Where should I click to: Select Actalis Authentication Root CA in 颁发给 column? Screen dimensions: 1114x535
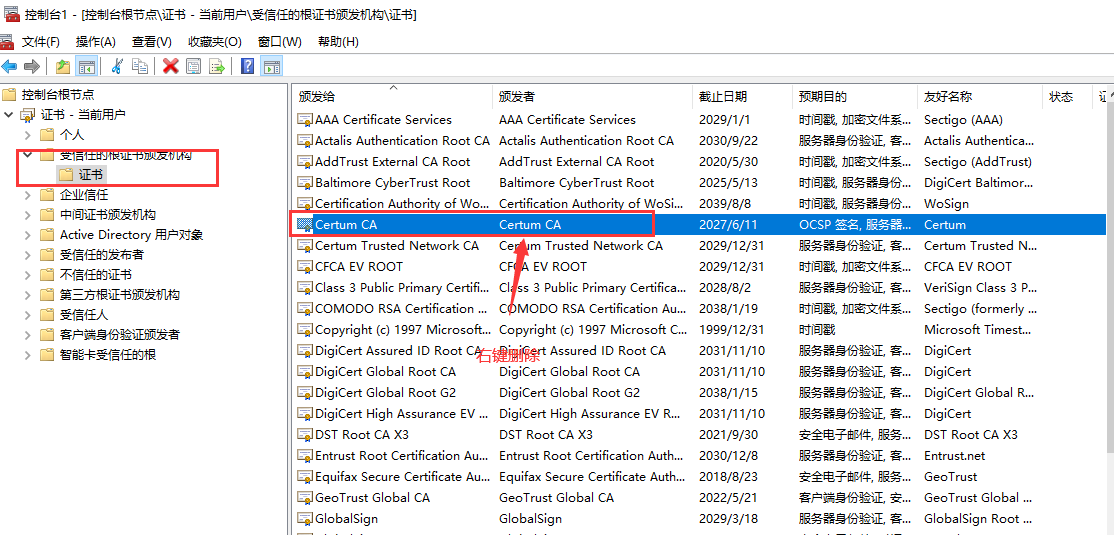[402, 141]
